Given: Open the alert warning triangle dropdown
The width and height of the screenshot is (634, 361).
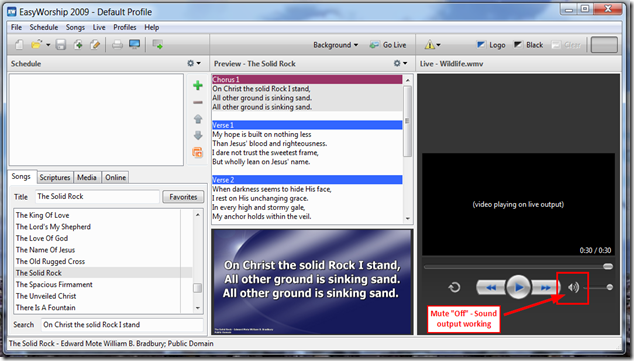Looking at the screenshot, I should pyautogui.click(x=432, y=45).
